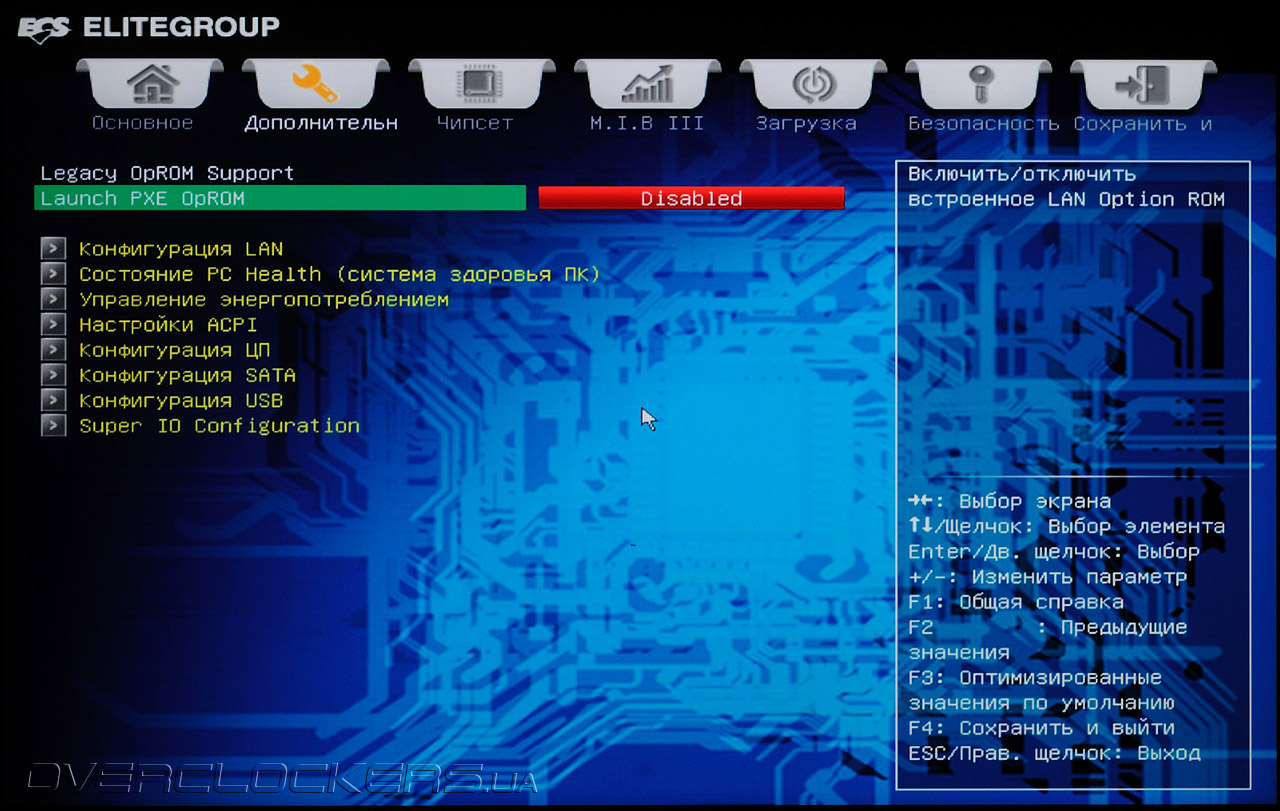Click the ECS Elitegroup logo
This screenshot has height=811, width=1280.
[x=150, y=28]
